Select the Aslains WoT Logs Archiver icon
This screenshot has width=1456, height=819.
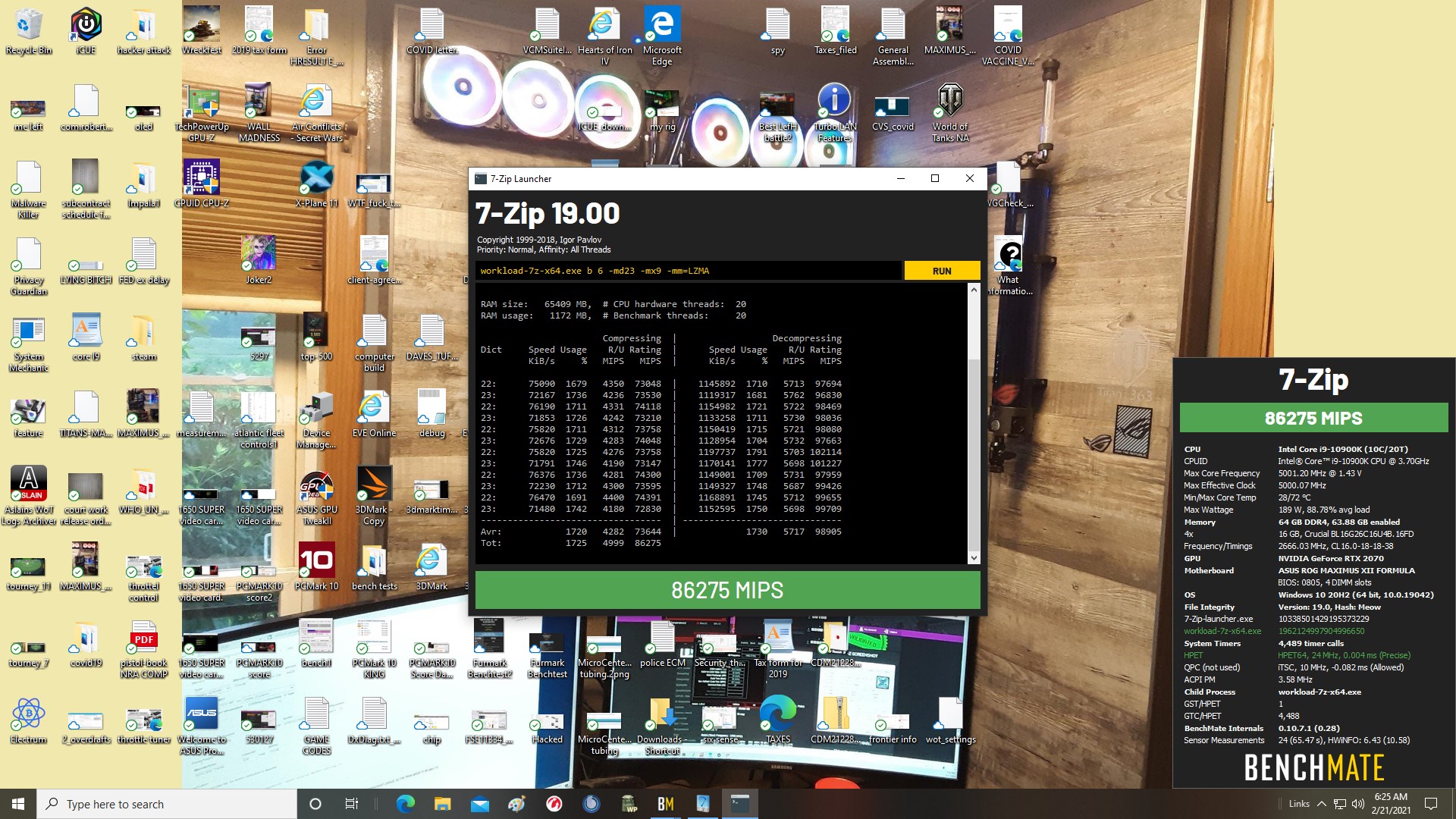29,496
